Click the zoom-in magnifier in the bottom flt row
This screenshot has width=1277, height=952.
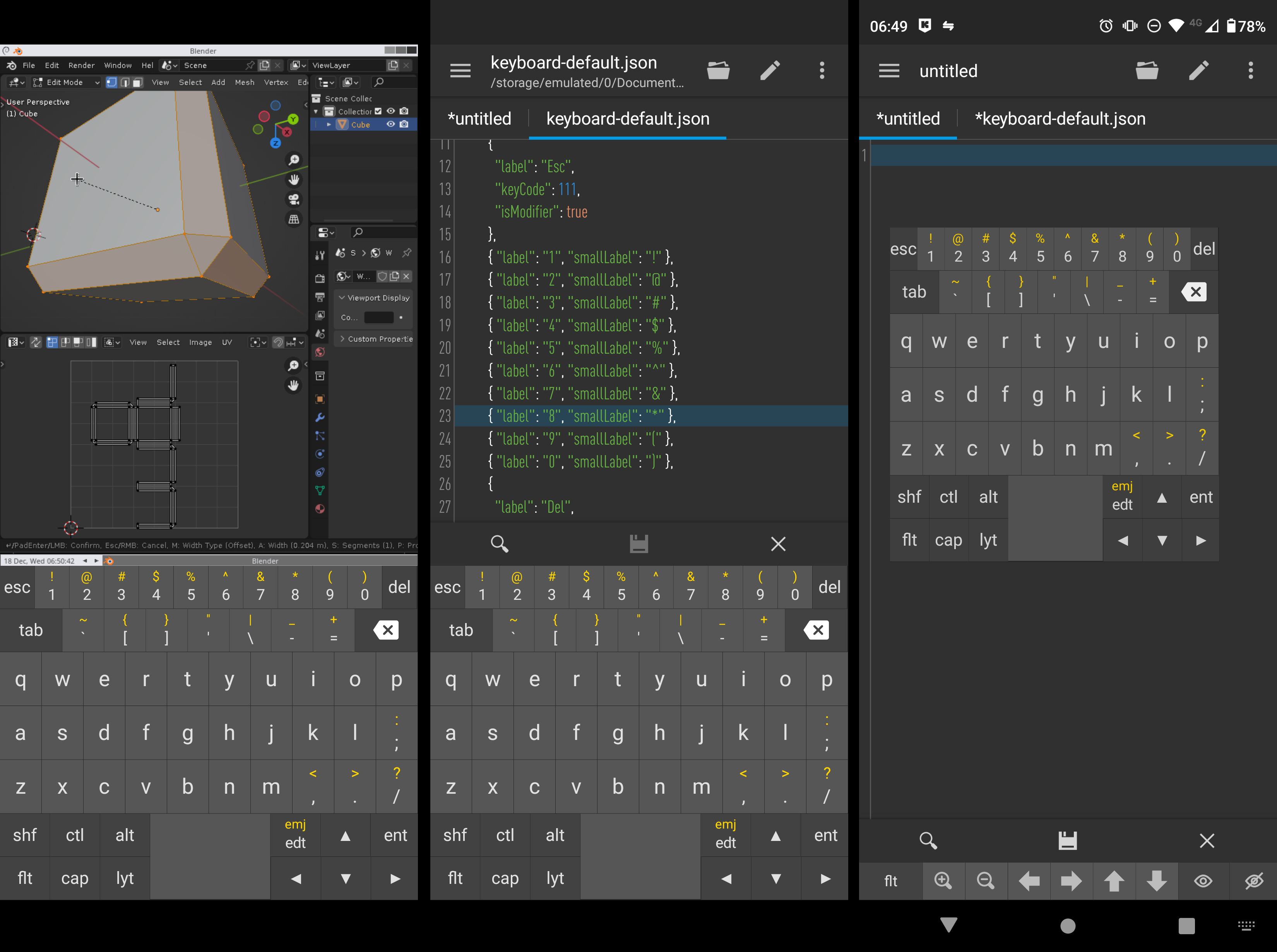(943, 880)
